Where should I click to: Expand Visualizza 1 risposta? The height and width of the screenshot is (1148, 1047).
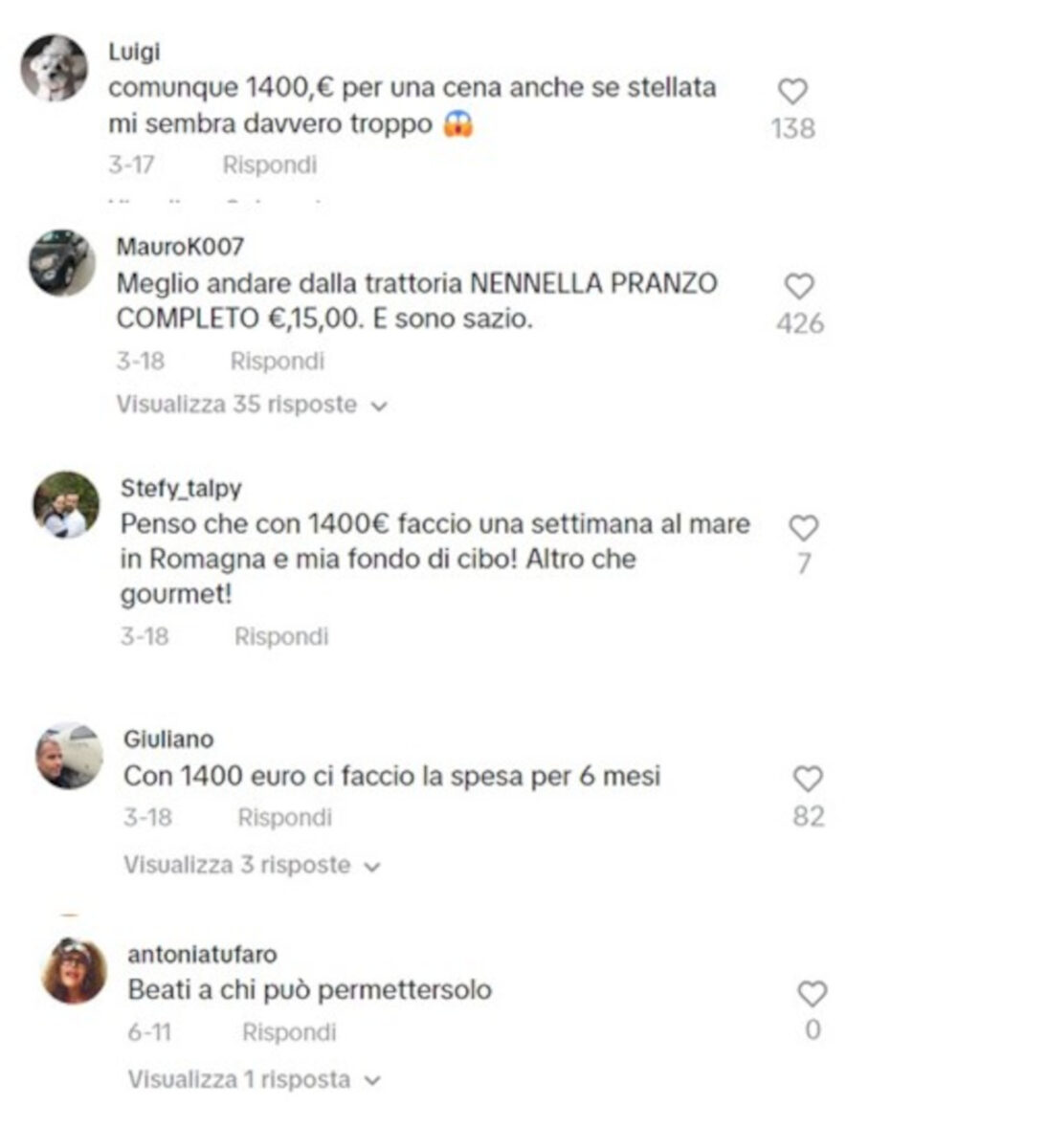click(x=254, y=1080)
